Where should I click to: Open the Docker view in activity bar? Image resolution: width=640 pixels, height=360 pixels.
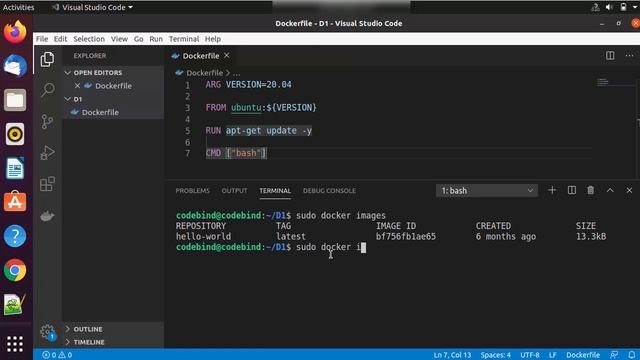coord(47,216)
